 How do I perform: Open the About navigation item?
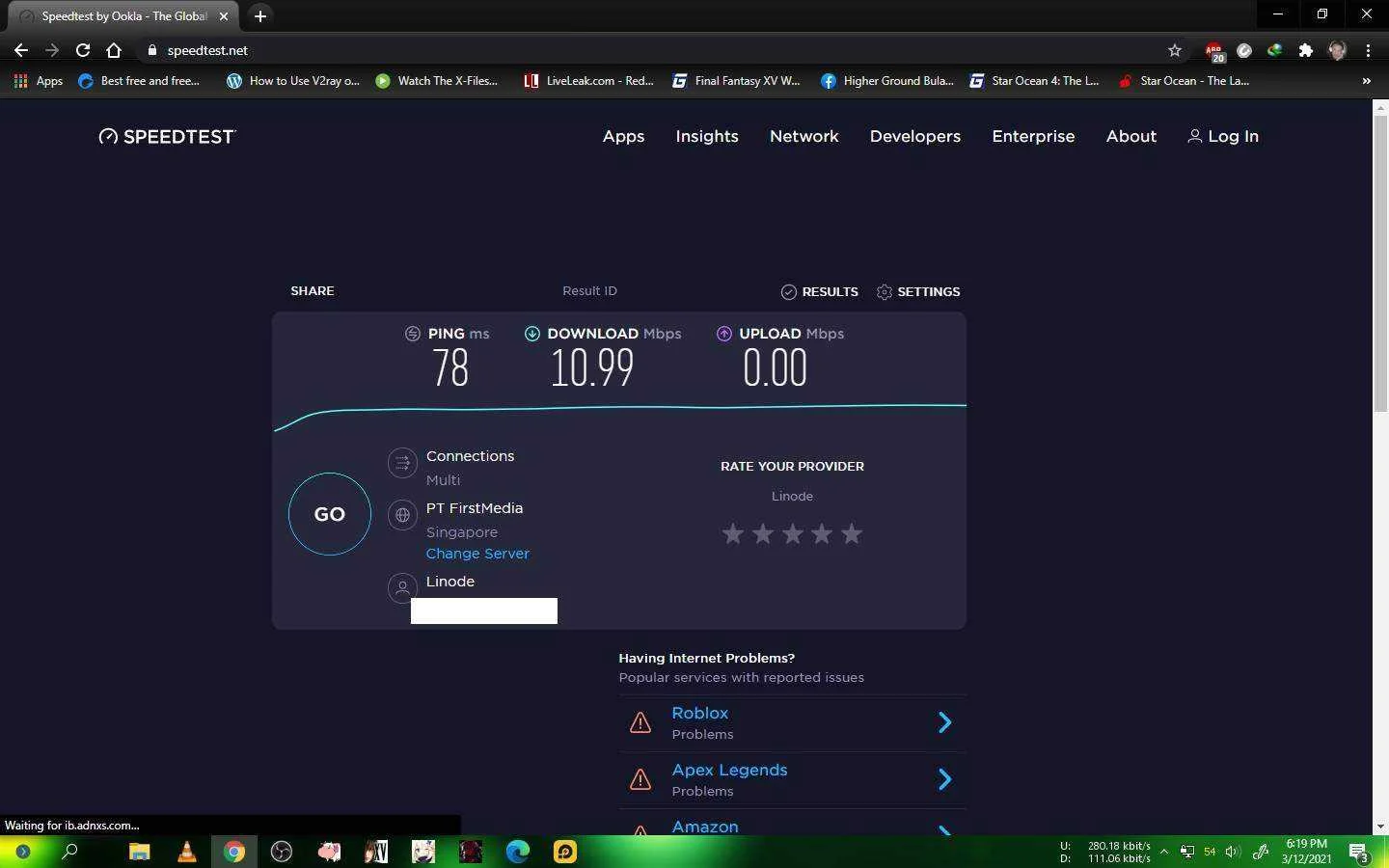[x=1131, y=137]
